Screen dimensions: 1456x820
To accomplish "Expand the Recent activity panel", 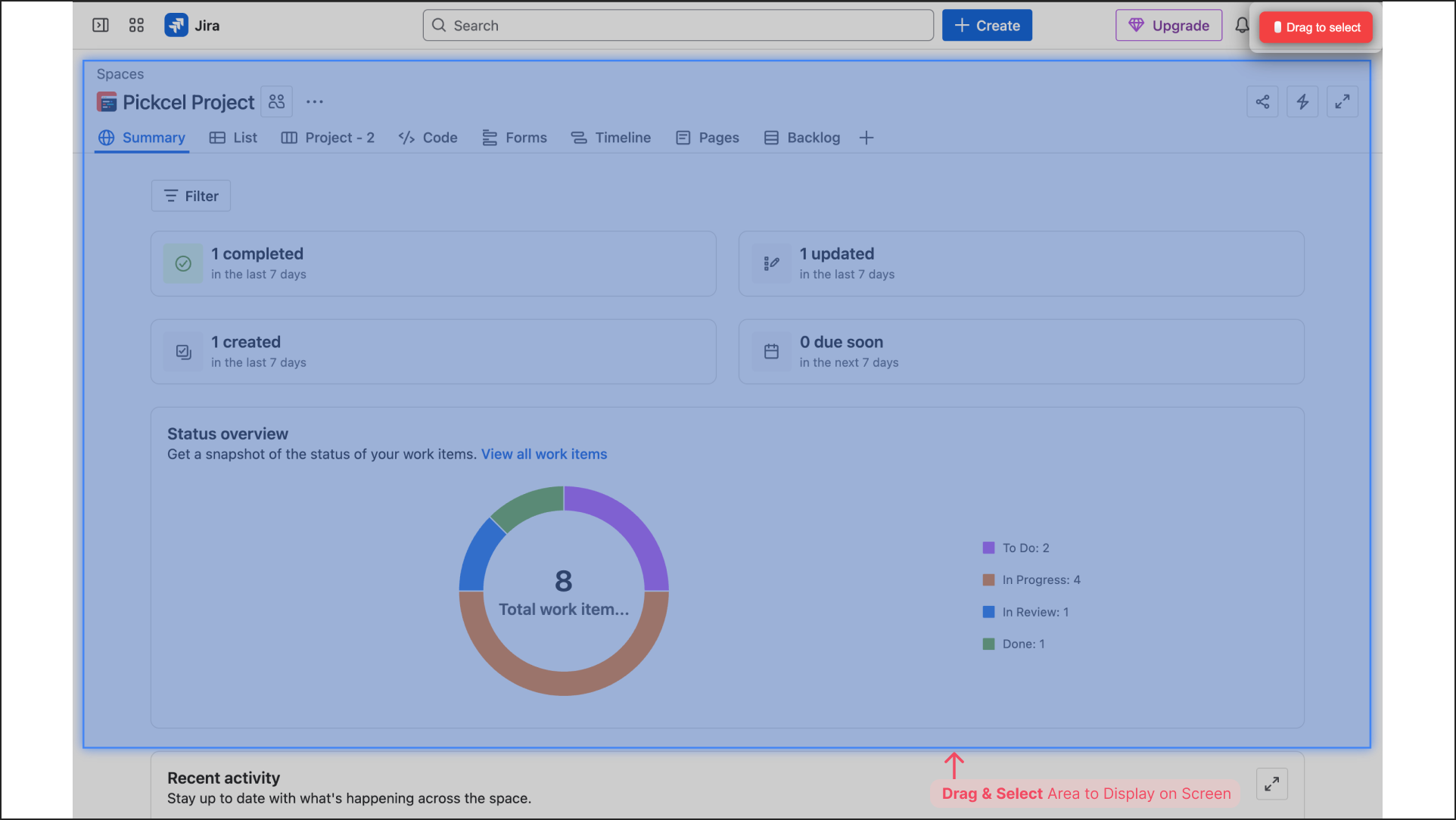I will [x=1271, y=784].
